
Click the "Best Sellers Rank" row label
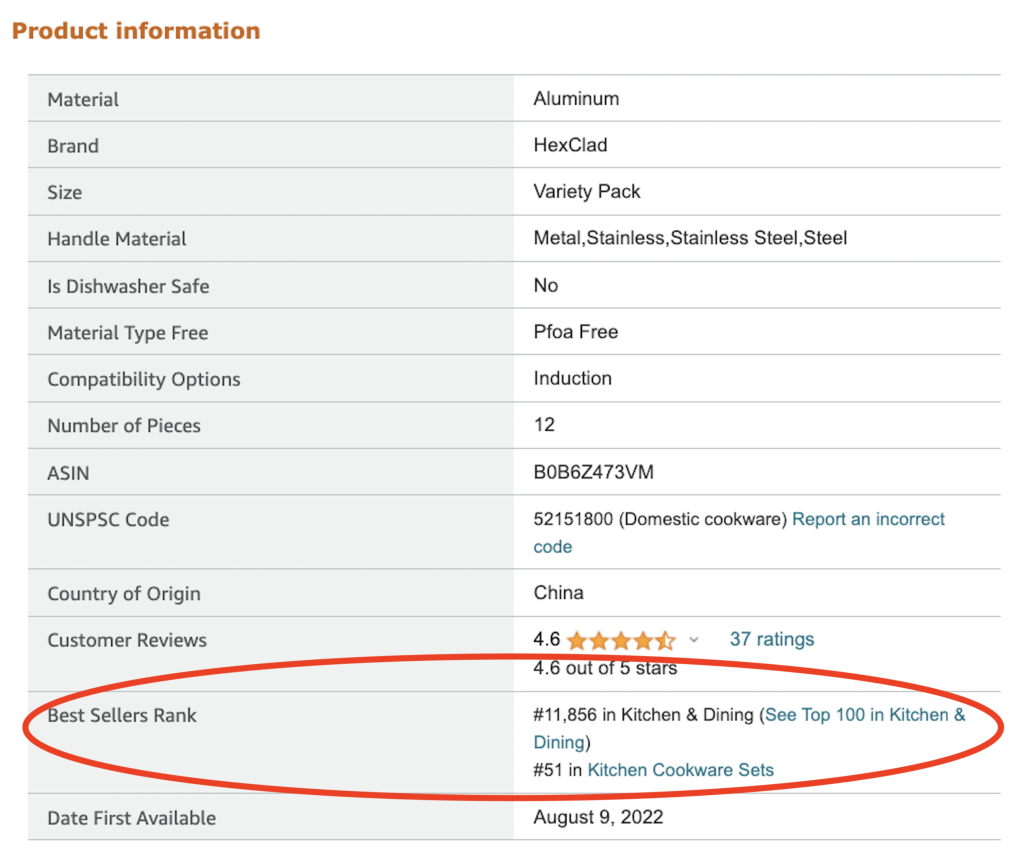coord(124,715)
